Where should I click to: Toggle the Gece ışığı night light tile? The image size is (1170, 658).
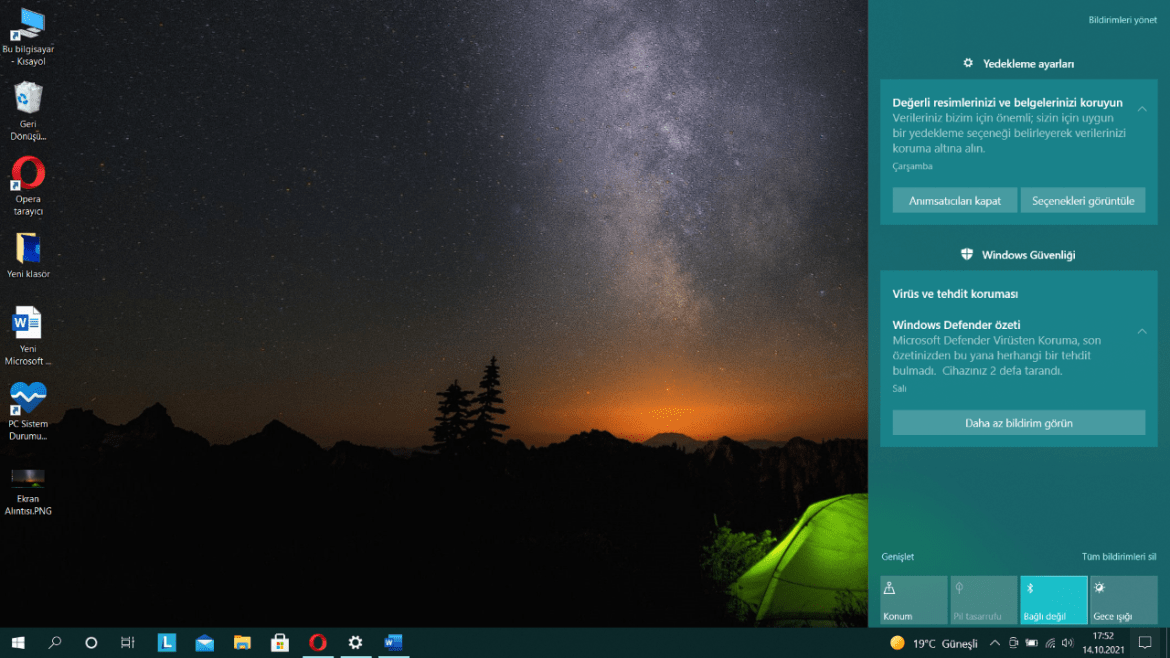click(x=1123, y=600)
